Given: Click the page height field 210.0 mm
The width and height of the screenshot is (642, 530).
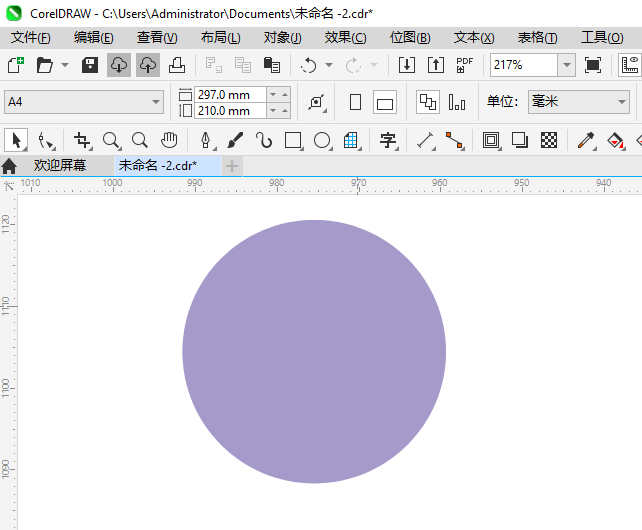Looking at the screenshot, I should click(230, 111).
